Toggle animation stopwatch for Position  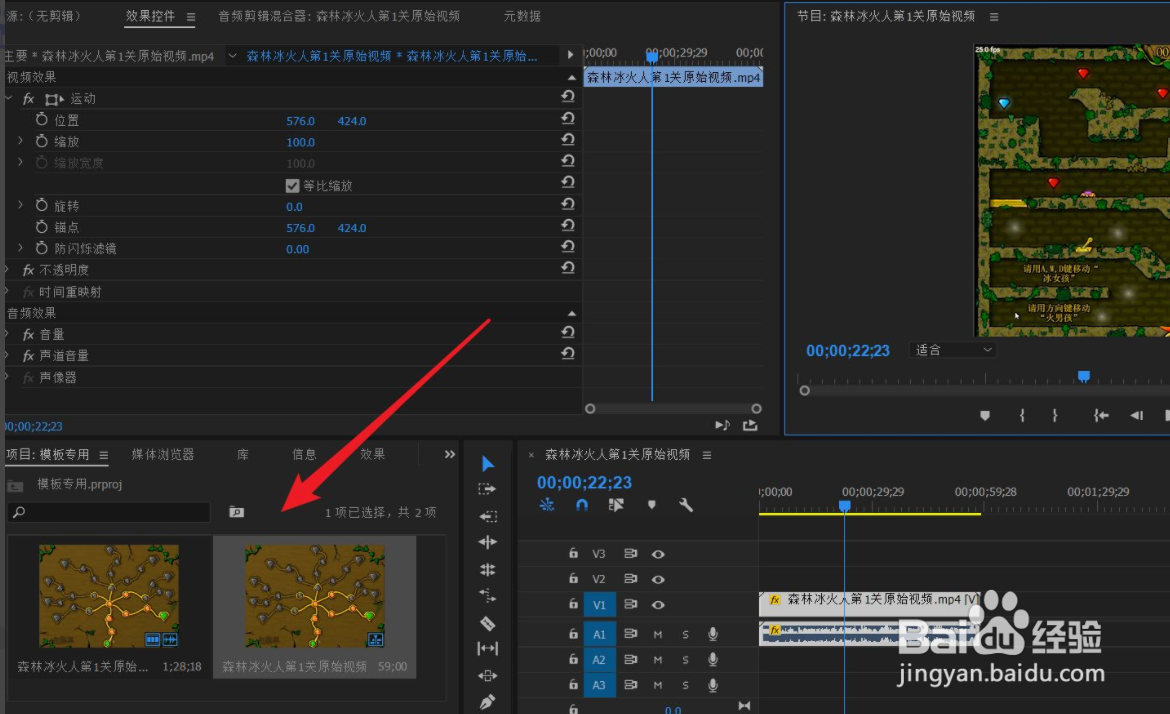pyautogui.click(x=42, y=119)
